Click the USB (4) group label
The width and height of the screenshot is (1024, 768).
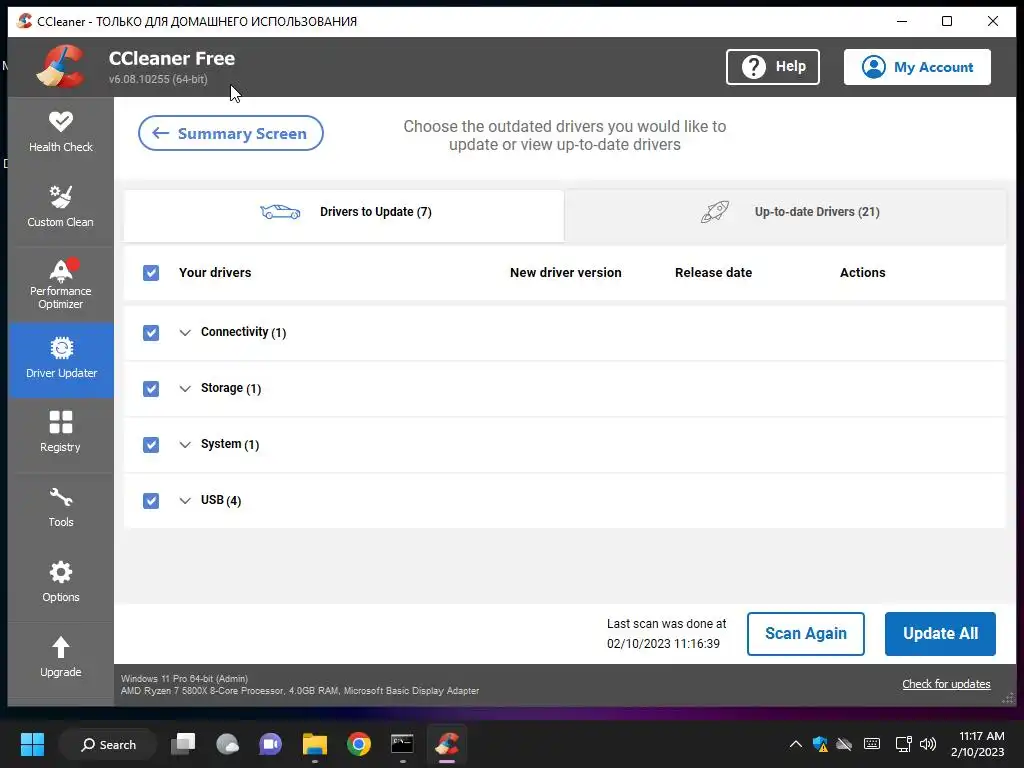point(221,500)
